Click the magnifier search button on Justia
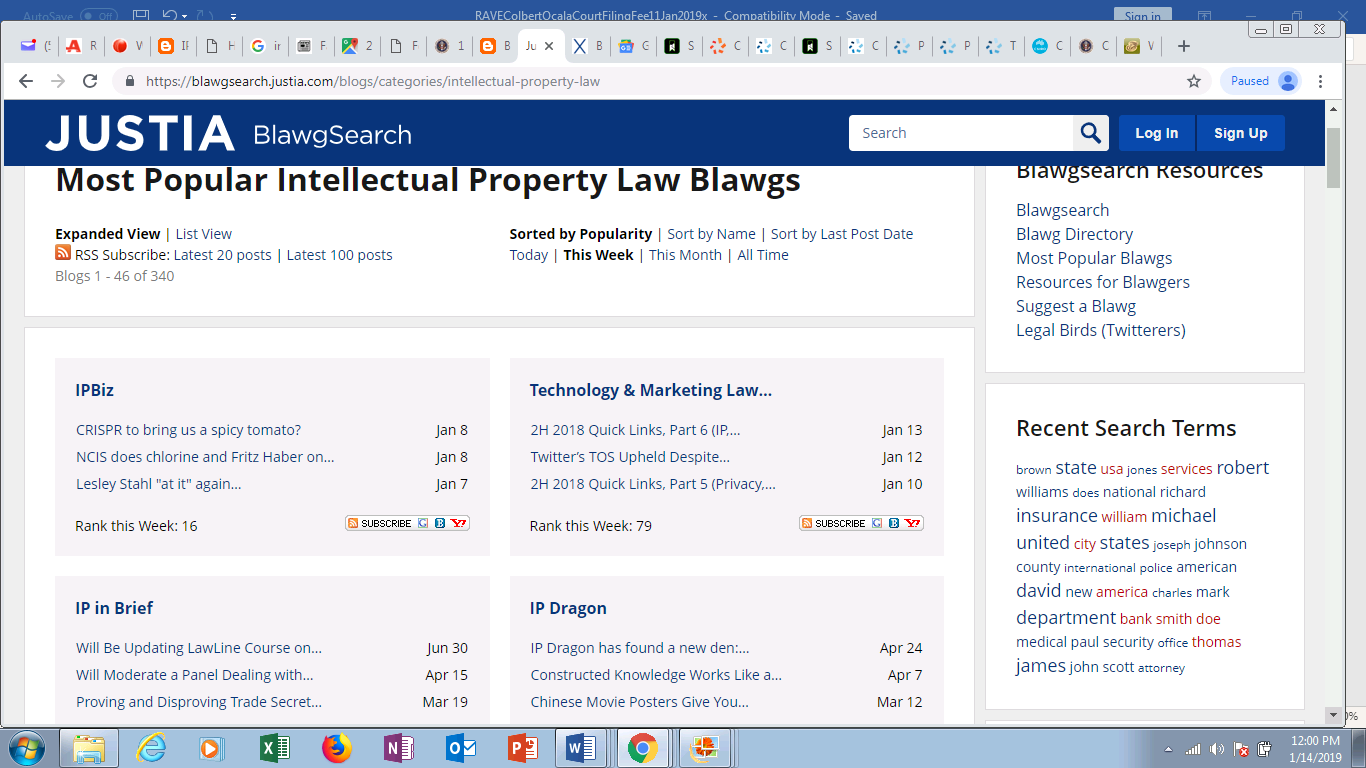Screen dimensions: 1366x768 point(1090,133)
